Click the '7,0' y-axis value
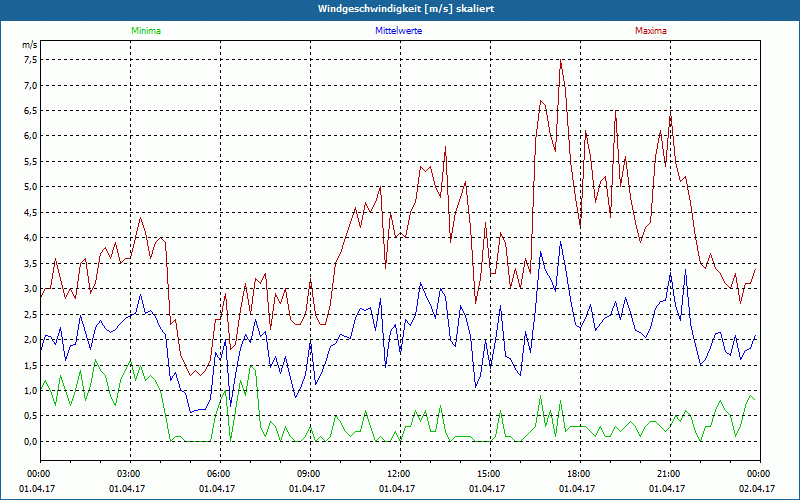Screen dimensions: 800x500 point(31,85)
